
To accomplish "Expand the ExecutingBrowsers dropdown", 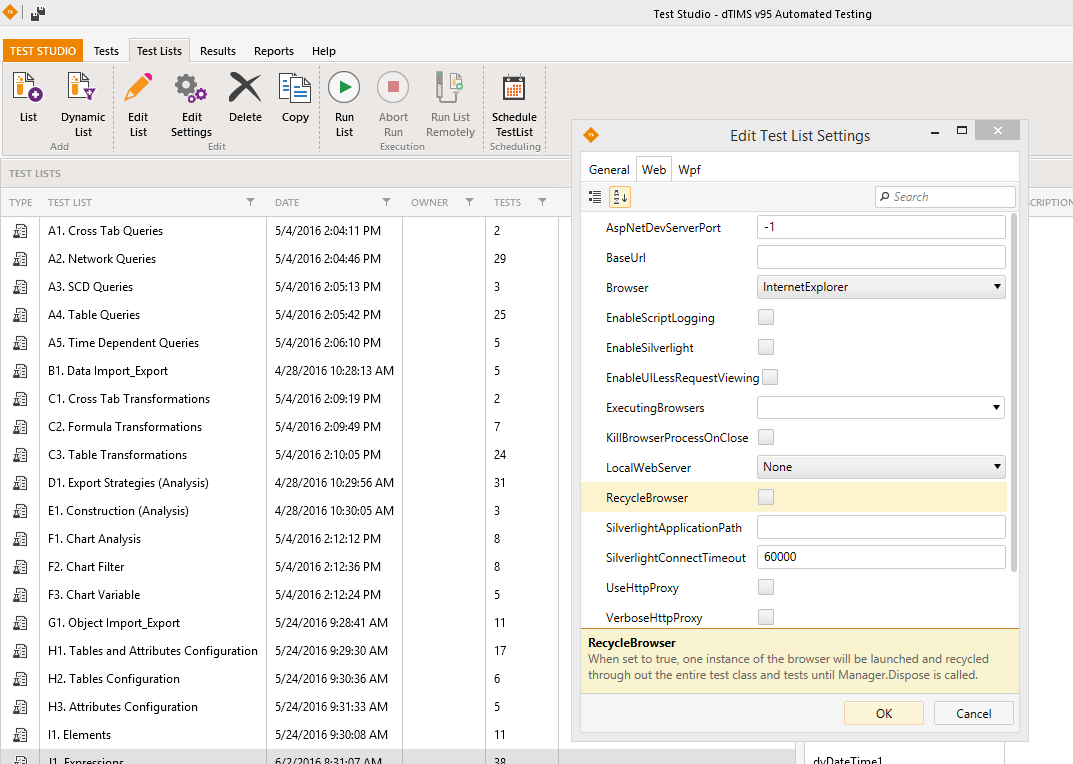I will pos(881,407).
